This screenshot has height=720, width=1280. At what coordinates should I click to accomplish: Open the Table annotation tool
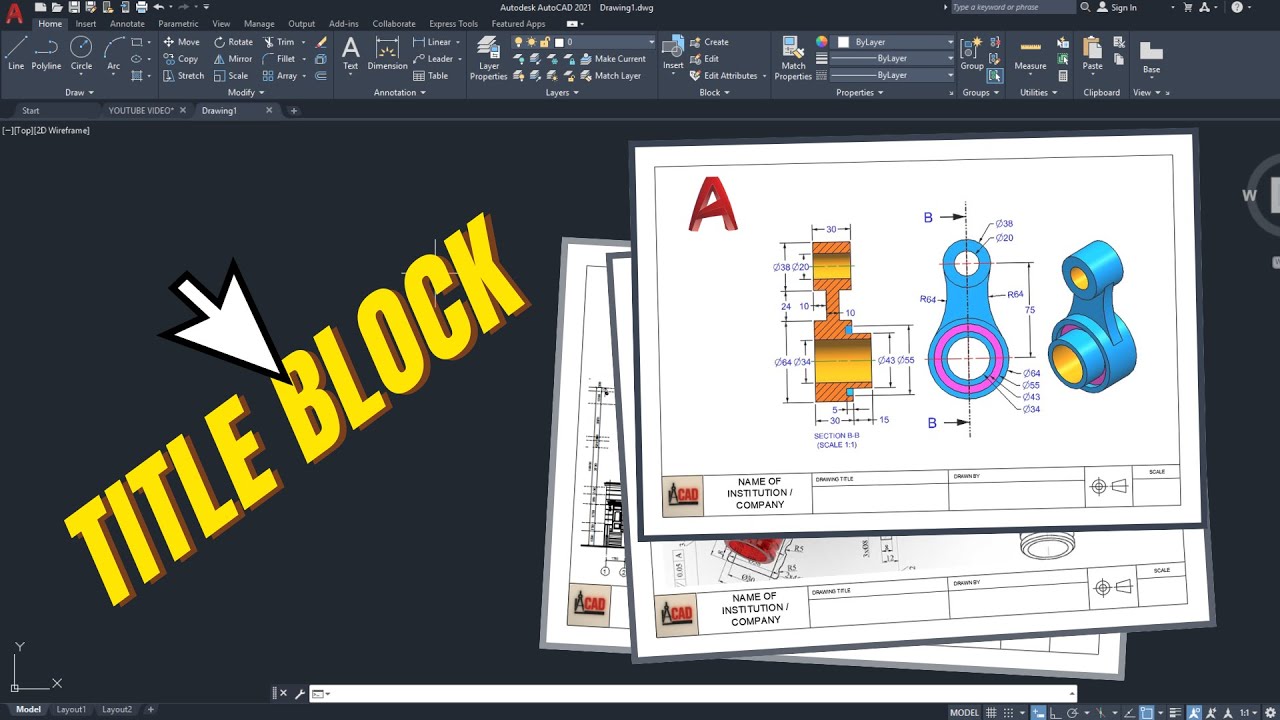point(431,76)
